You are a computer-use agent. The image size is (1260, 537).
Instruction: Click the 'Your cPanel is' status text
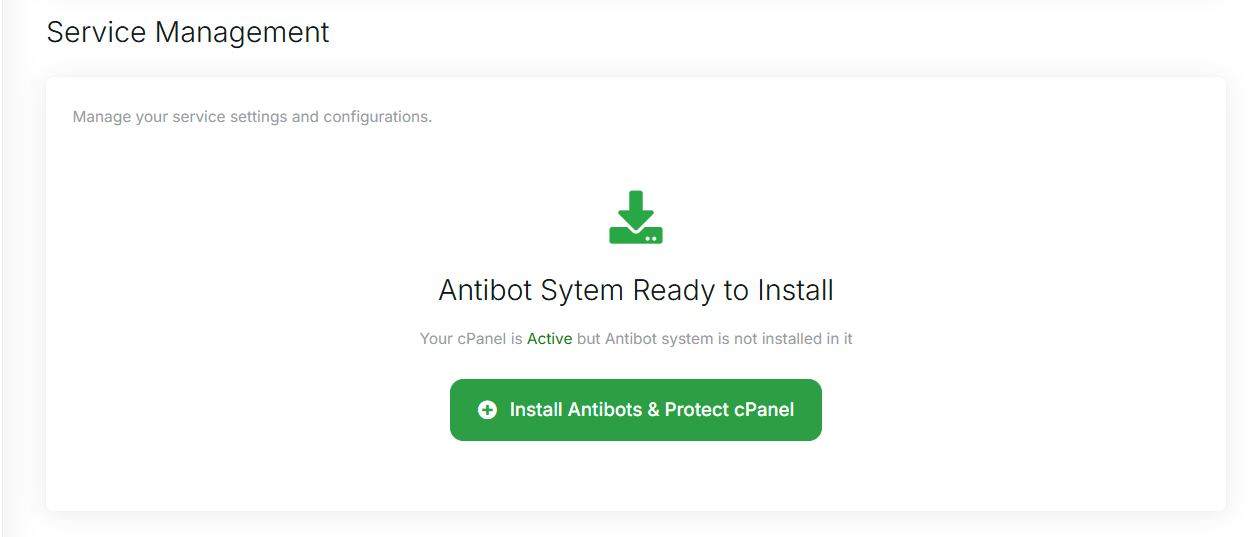coord(471,339)
